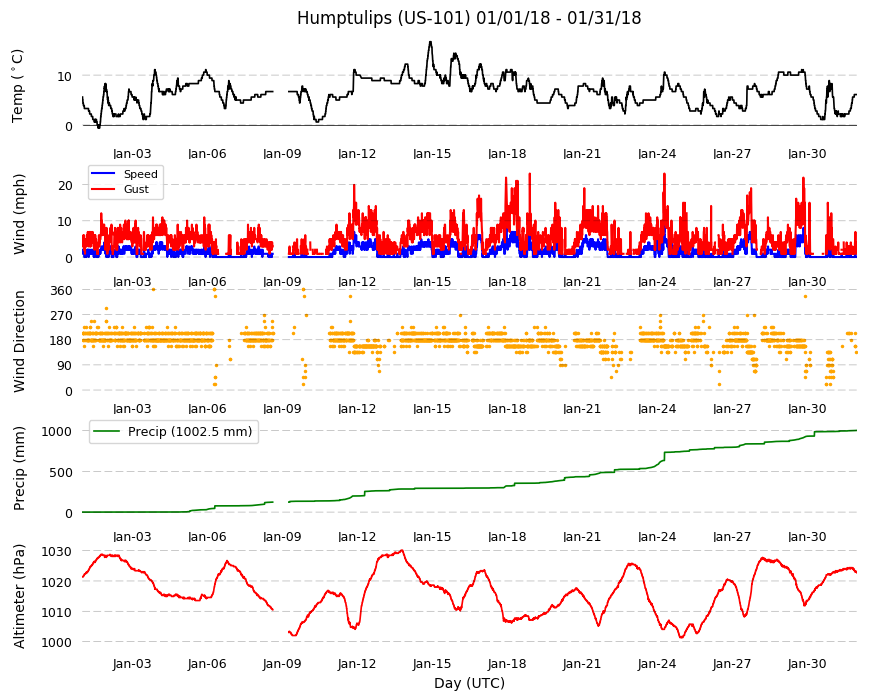Click Jan-30 tick under the wind direction plot
Image resolution: width=870 pixels, height=700 pixels.
[807, 409]
